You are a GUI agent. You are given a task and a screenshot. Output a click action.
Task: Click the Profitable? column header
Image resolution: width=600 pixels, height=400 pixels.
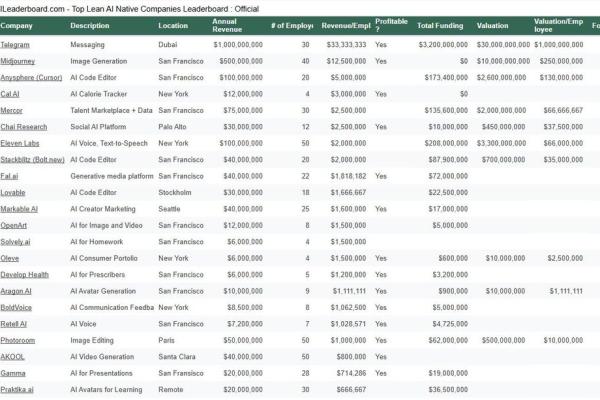(x=391, y=25)
